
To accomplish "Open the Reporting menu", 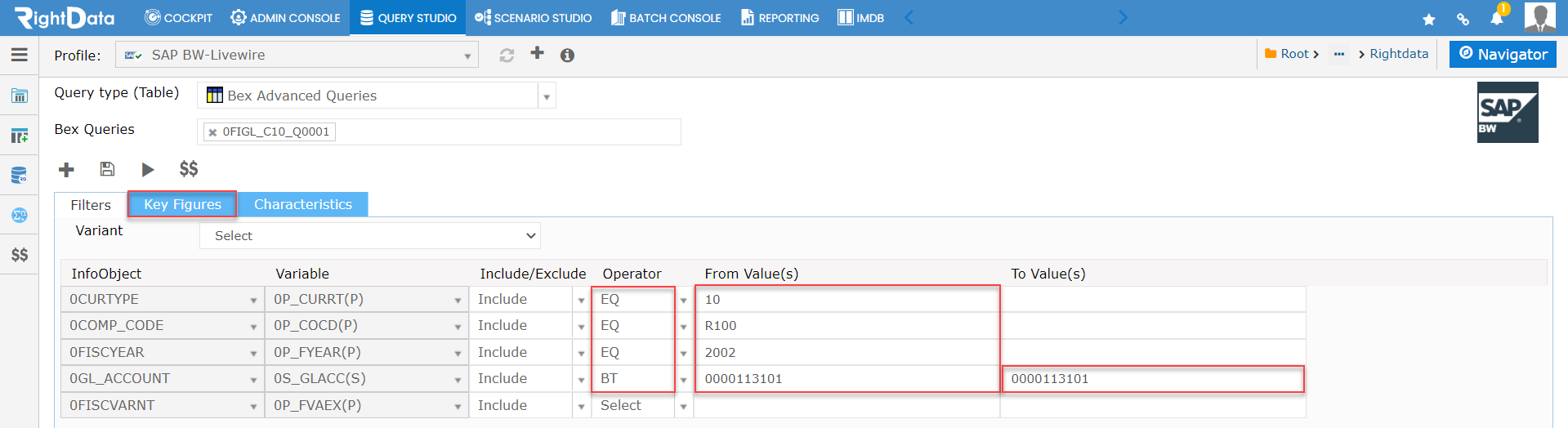I will [780, 18].
